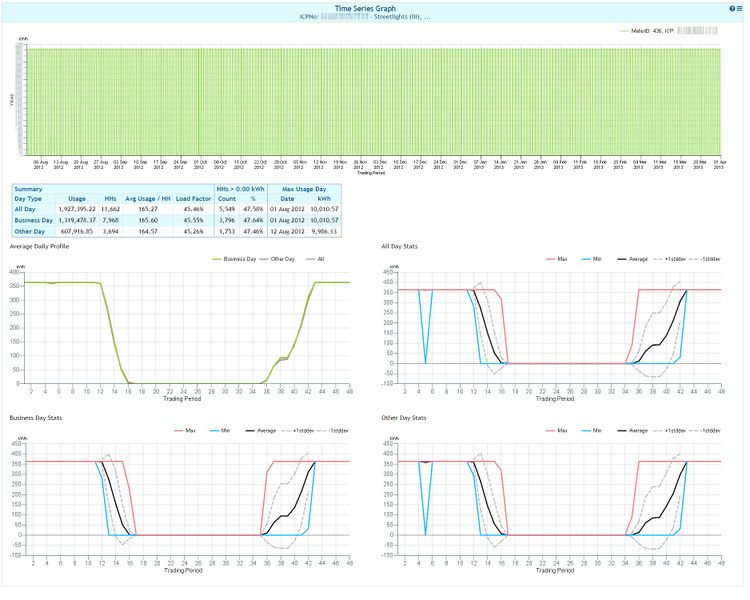750x600 pixels.
Task: Click the usage value 1,927,395.22
Action: [77, 209]
